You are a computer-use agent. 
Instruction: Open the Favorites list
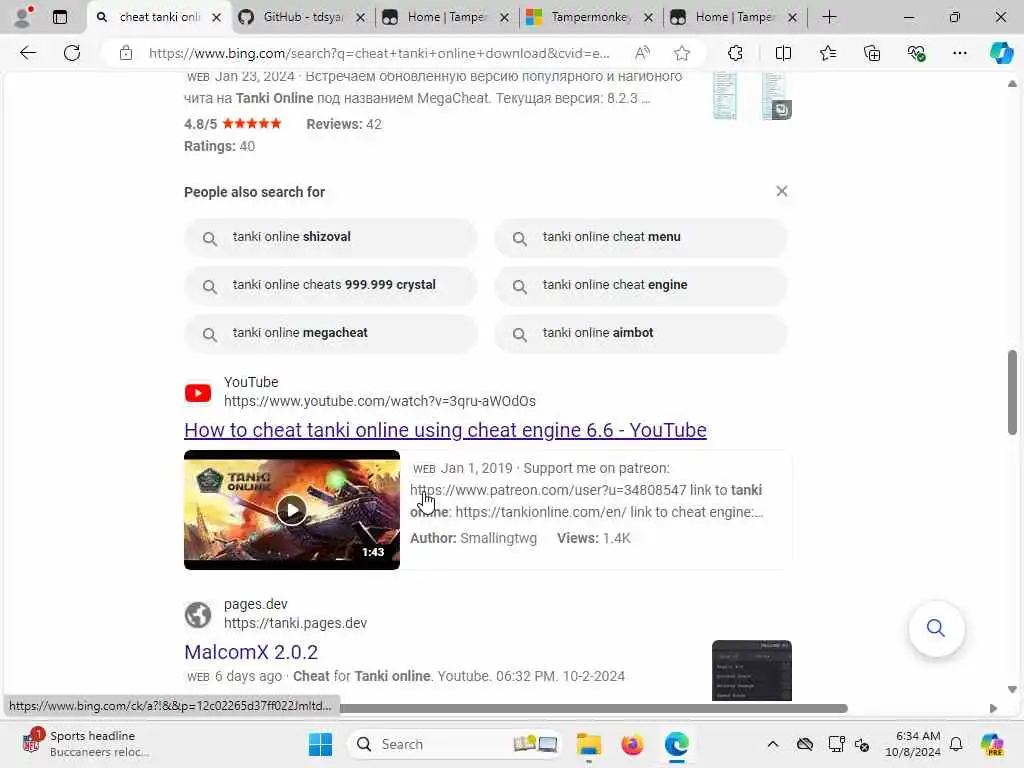tap(827, 53)
